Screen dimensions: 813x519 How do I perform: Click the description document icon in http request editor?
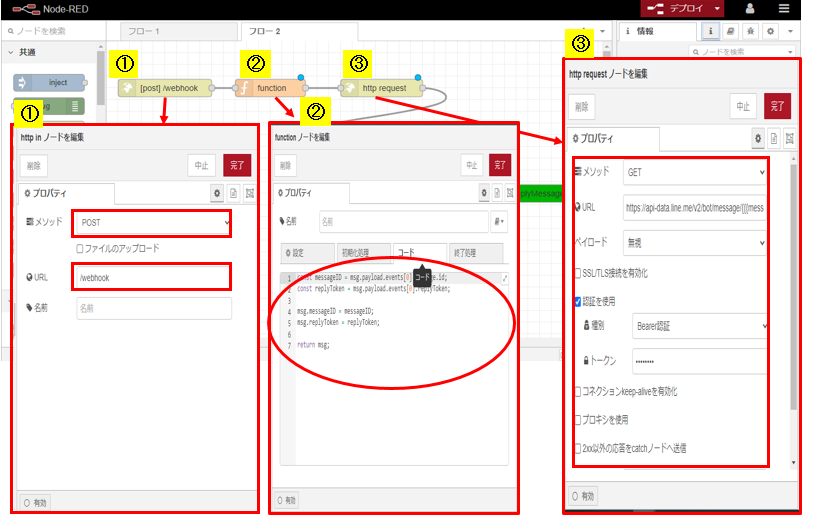pos(774,138)
